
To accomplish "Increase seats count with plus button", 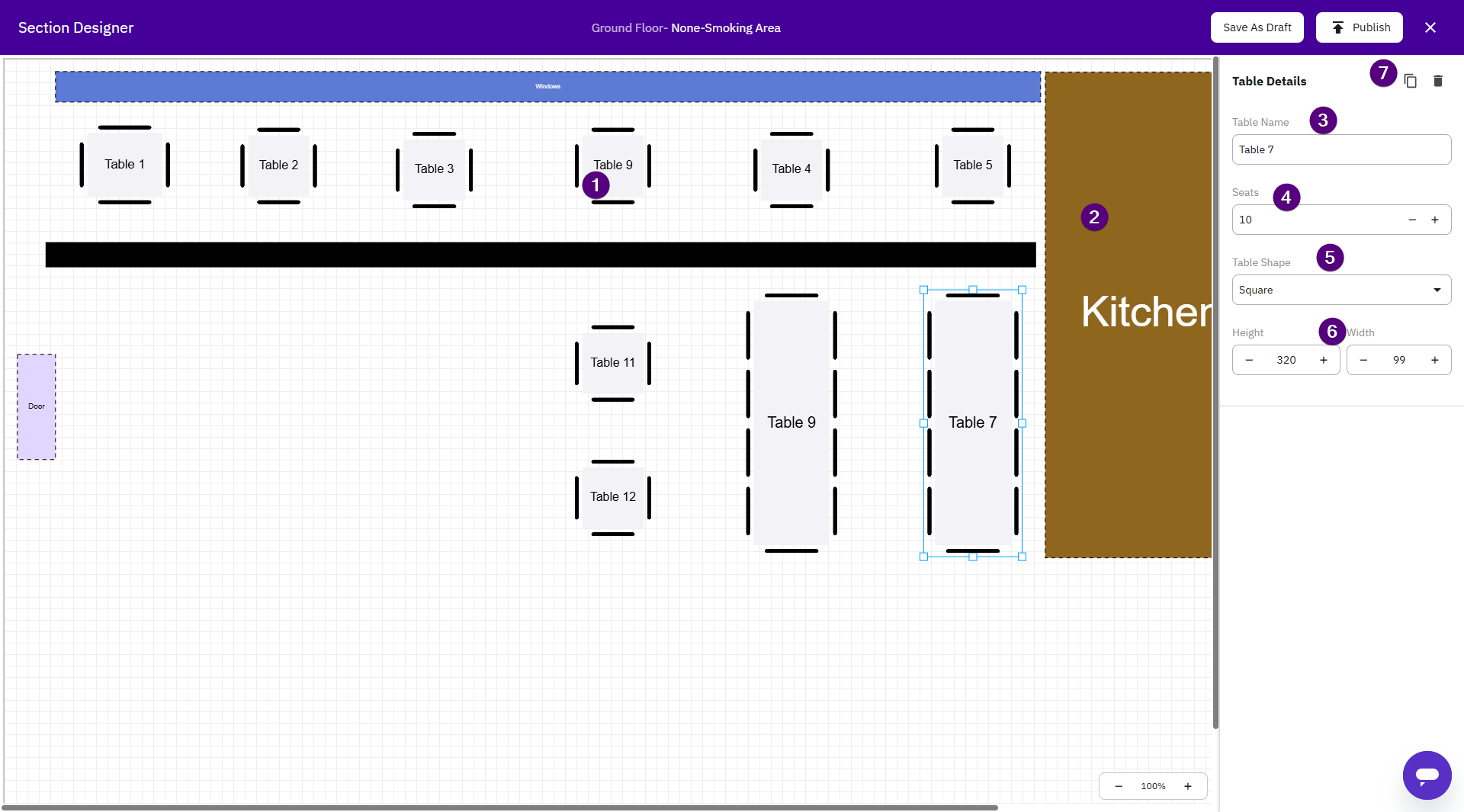I will tap(1435, 220).
